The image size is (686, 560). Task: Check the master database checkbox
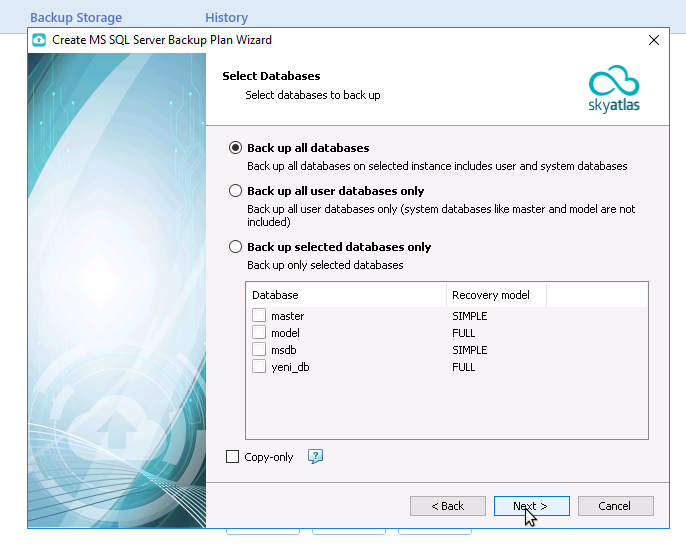tap(259, 315)
